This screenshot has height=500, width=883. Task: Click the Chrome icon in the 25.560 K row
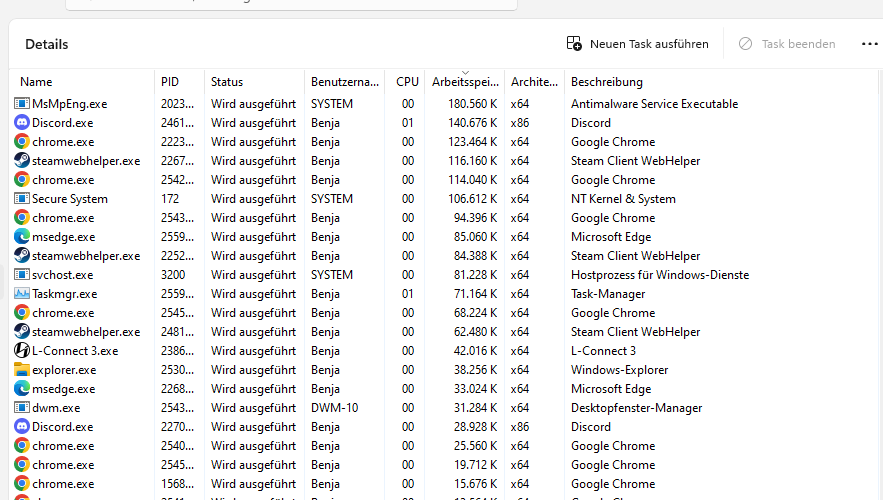click(x=21, y=445)
